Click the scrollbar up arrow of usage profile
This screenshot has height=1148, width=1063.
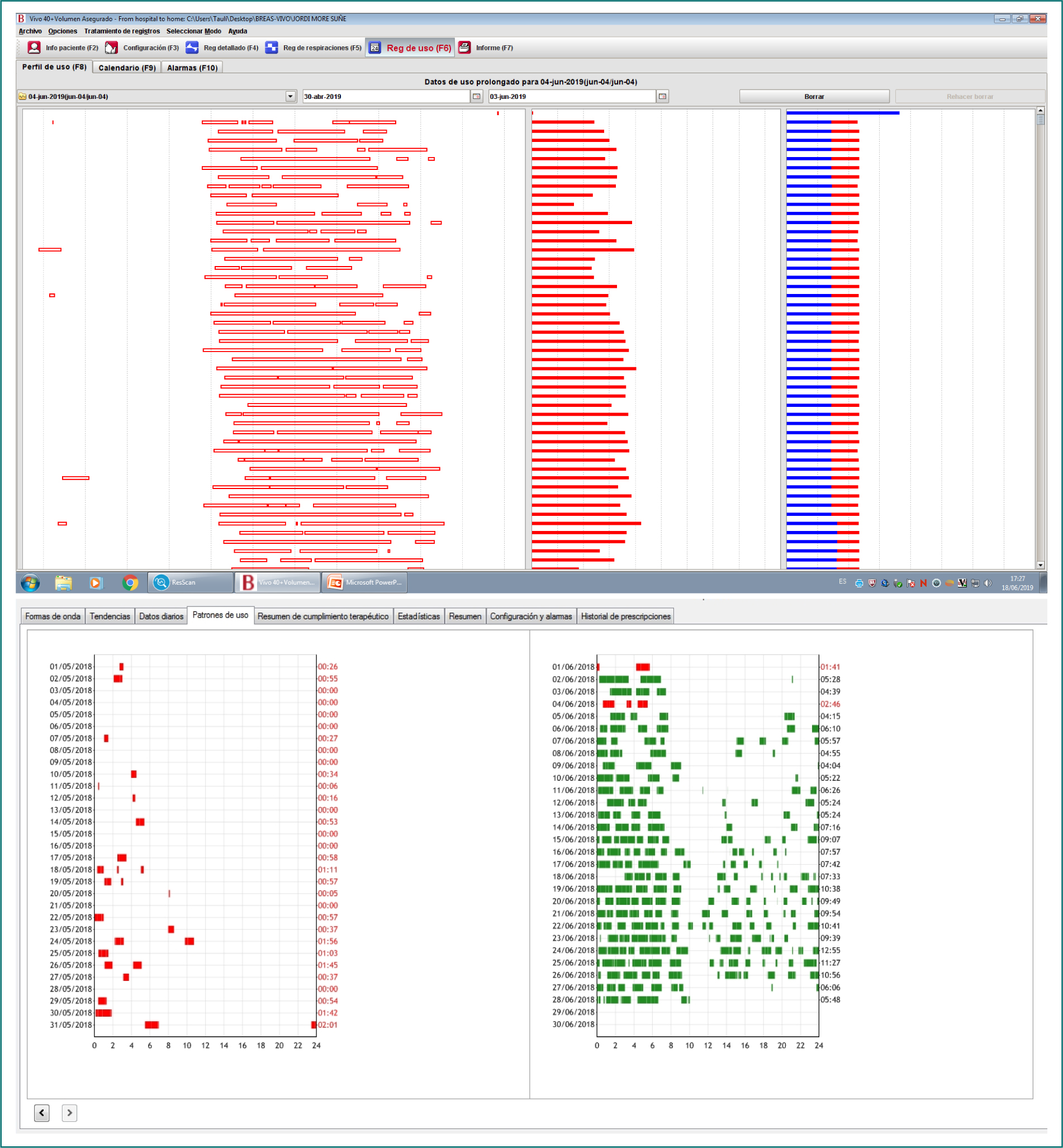click(1041, 111)
